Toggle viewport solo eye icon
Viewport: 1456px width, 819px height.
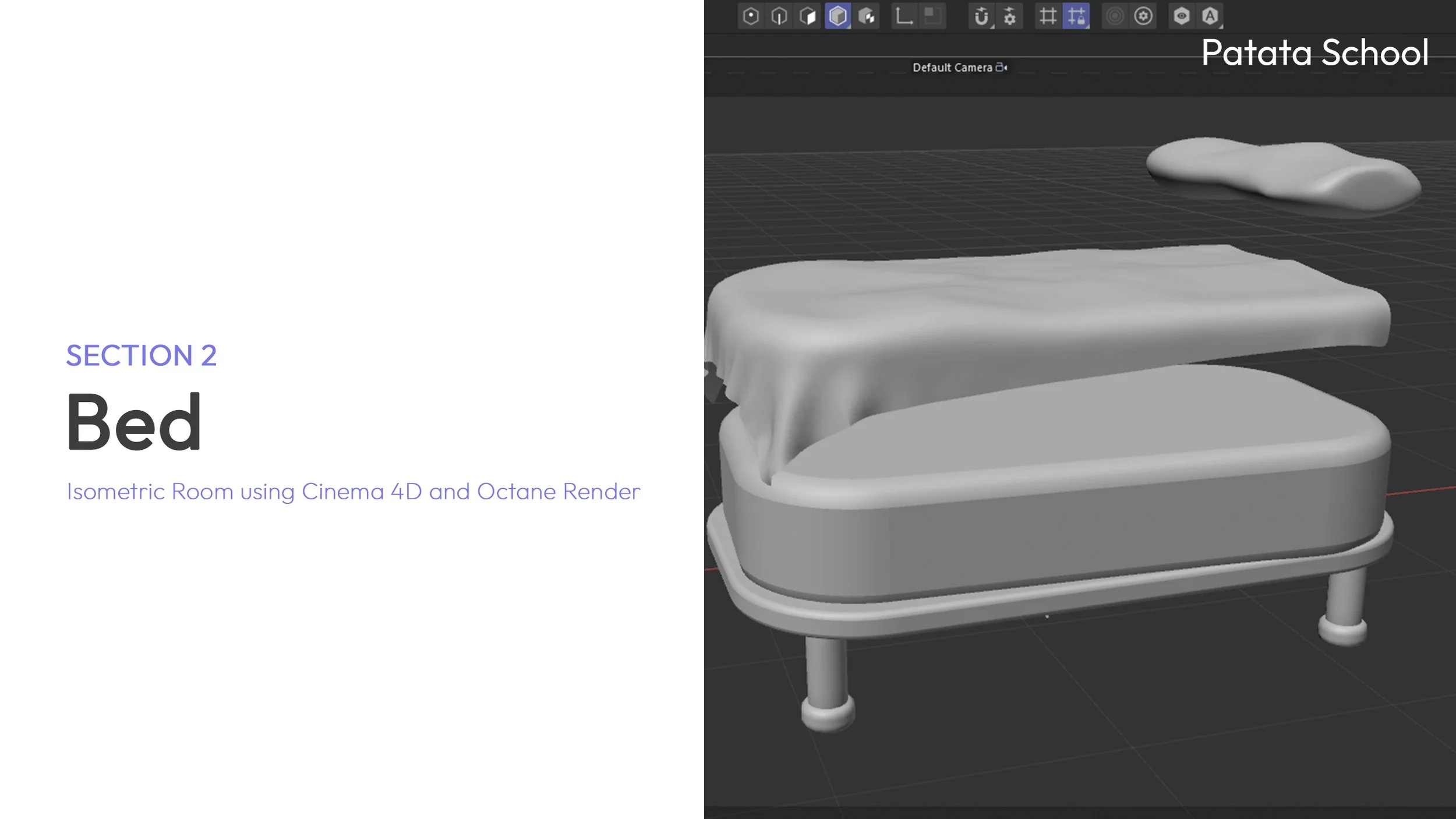(1181, 16)
